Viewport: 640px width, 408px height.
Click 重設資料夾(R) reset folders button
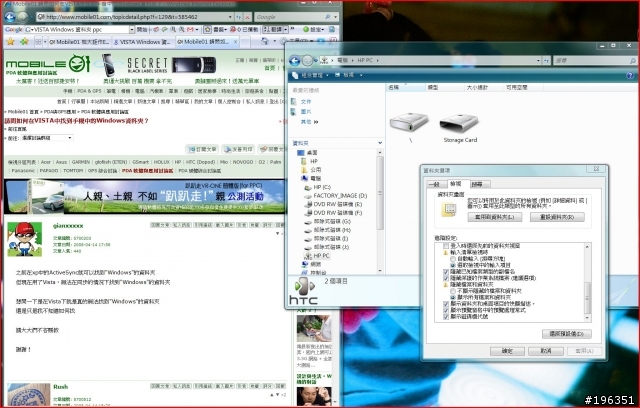557,217
